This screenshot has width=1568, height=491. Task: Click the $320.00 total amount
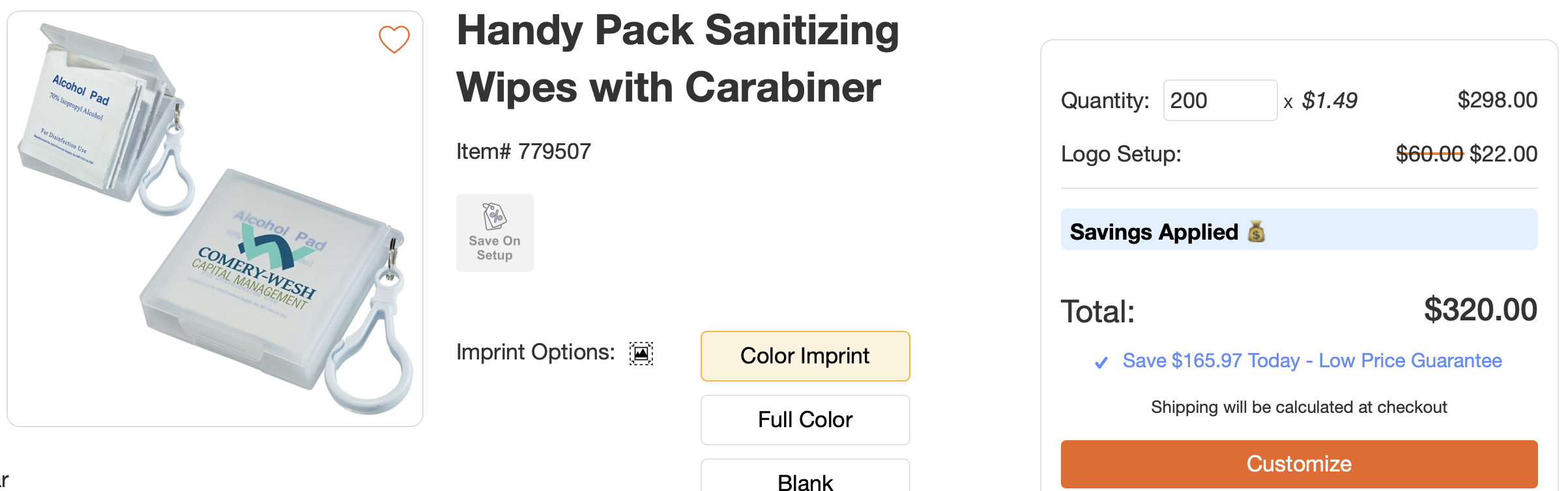(1480, 310)
